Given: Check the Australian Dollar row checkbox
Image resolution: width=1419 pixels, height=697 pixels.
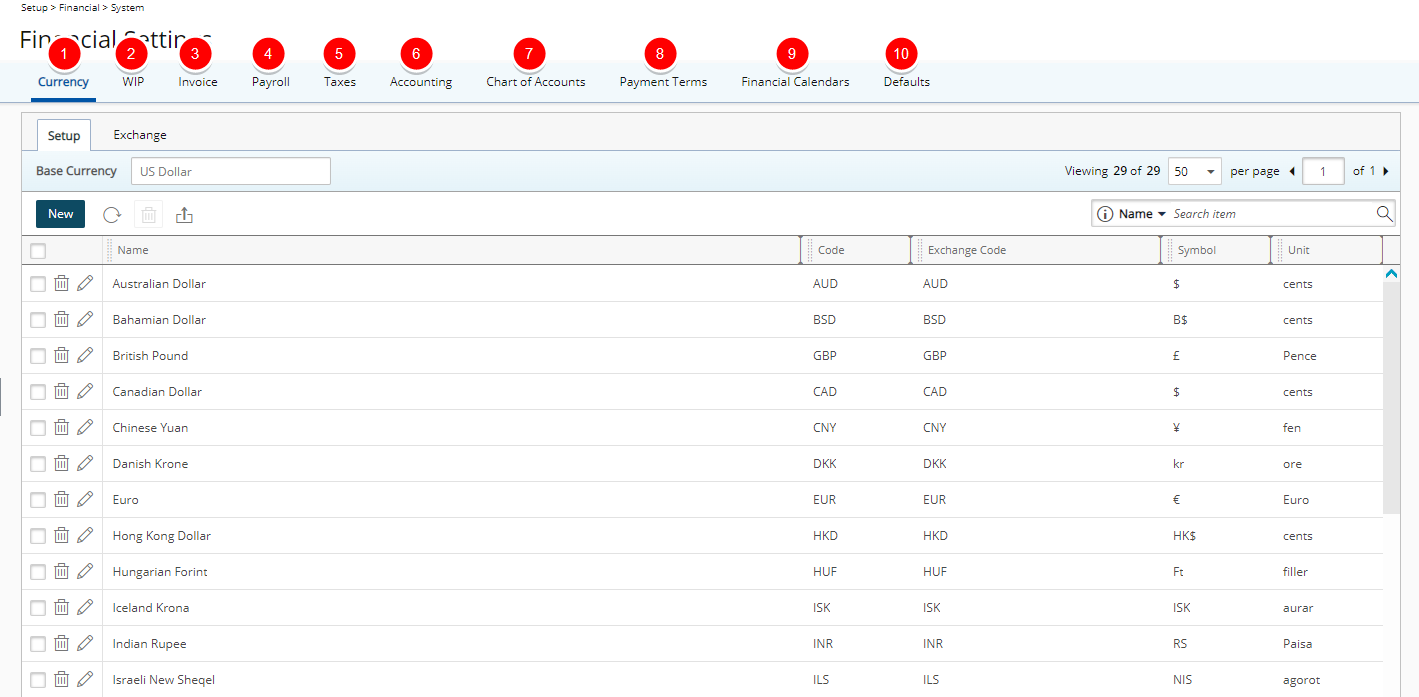Looking at the screenshot, I should point(38,284).
